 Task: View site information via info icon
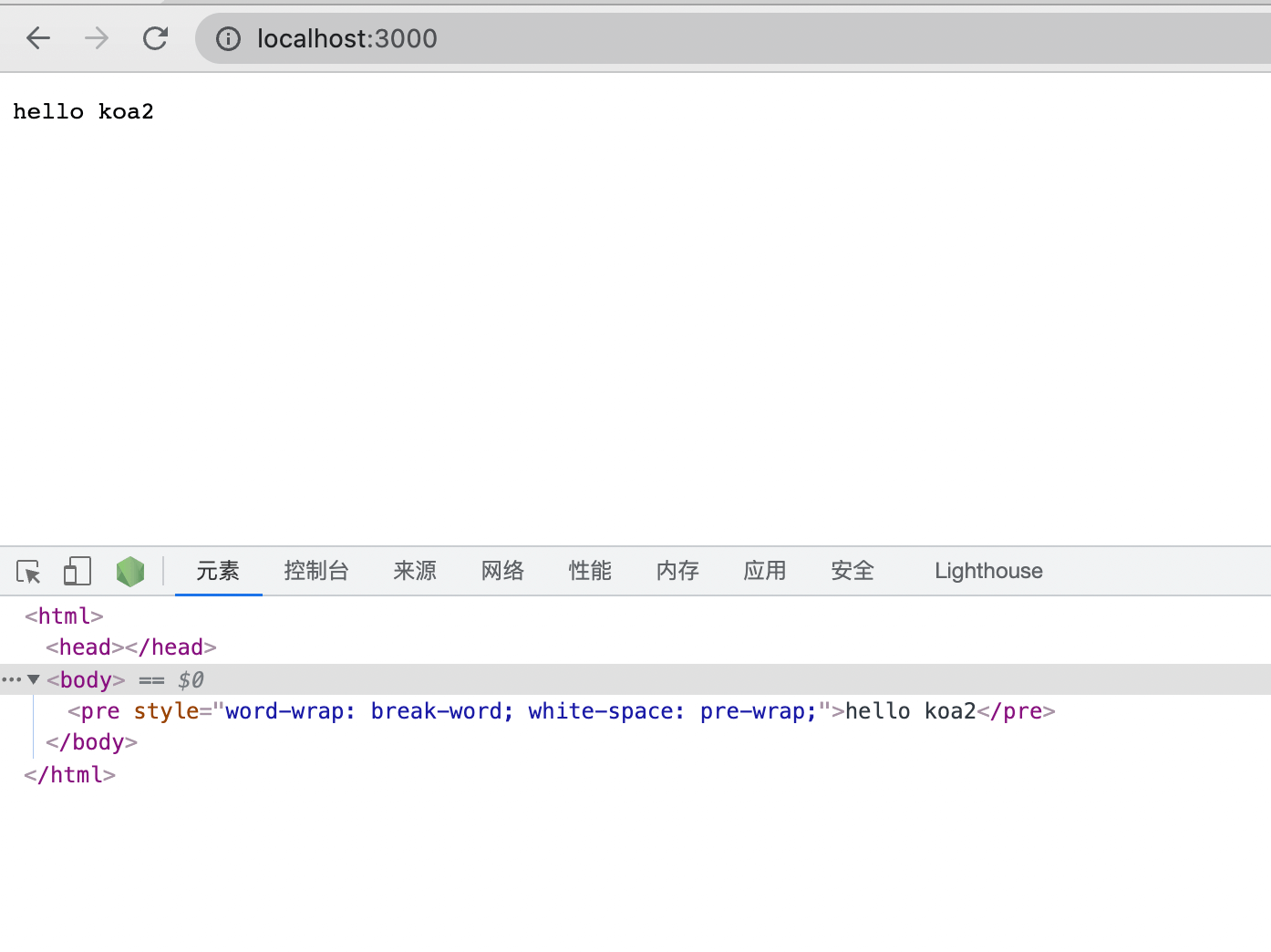coord(228,38)
